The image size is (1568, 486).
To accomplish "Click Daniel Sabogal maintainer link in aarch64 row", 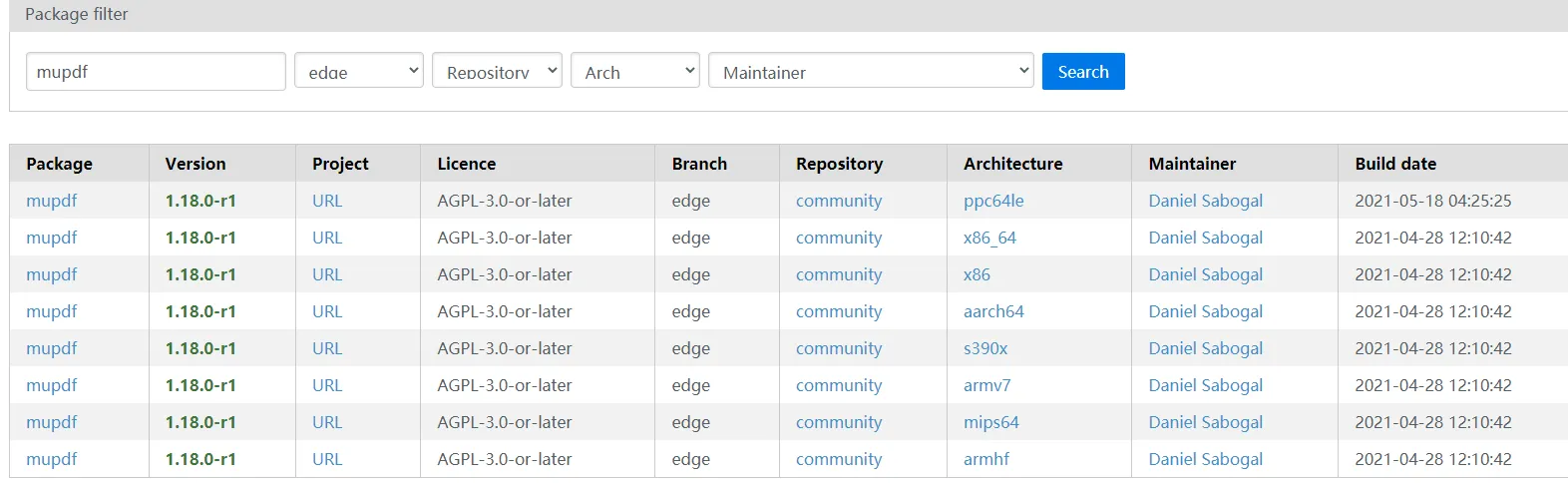I will 1205,311.
